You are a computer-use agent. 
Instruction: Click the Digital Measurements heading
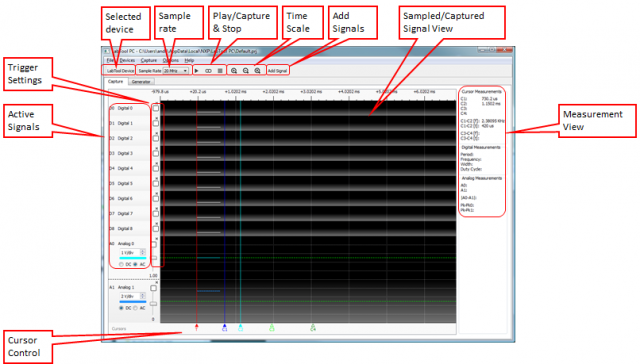(481, 147)
